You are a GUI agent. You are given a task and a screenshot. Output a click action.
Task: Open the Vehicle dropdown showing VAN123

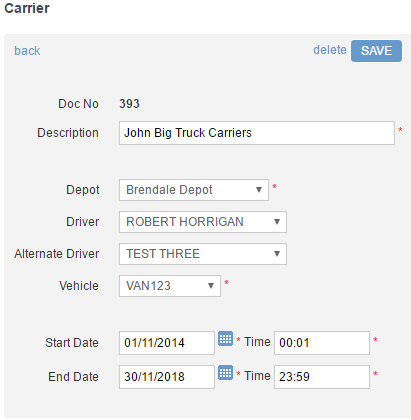[170, 286]
